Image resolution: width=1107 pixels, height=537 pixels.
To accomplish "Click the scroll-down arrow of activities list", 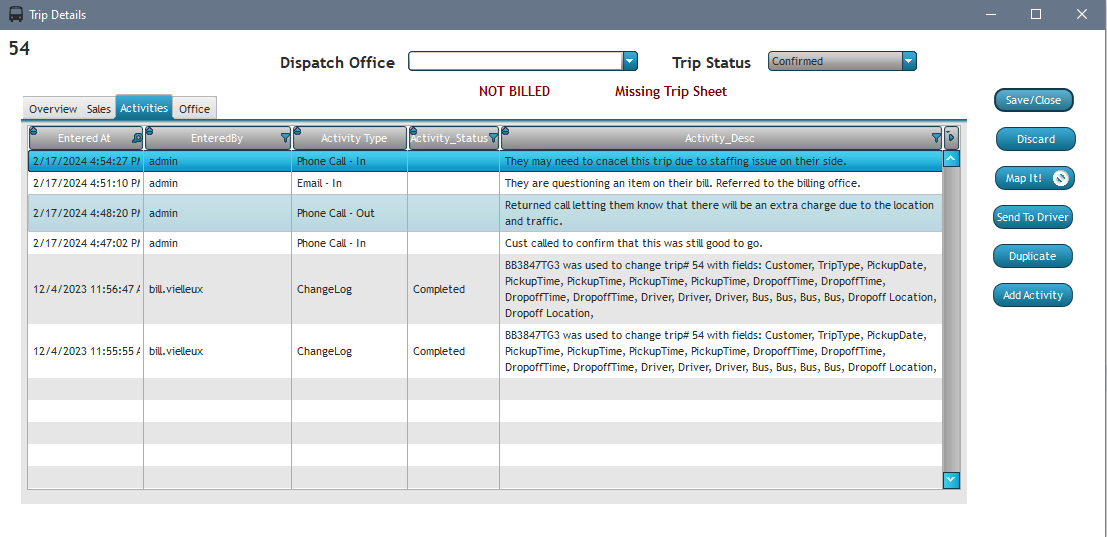I will click(x=951, y=480).
